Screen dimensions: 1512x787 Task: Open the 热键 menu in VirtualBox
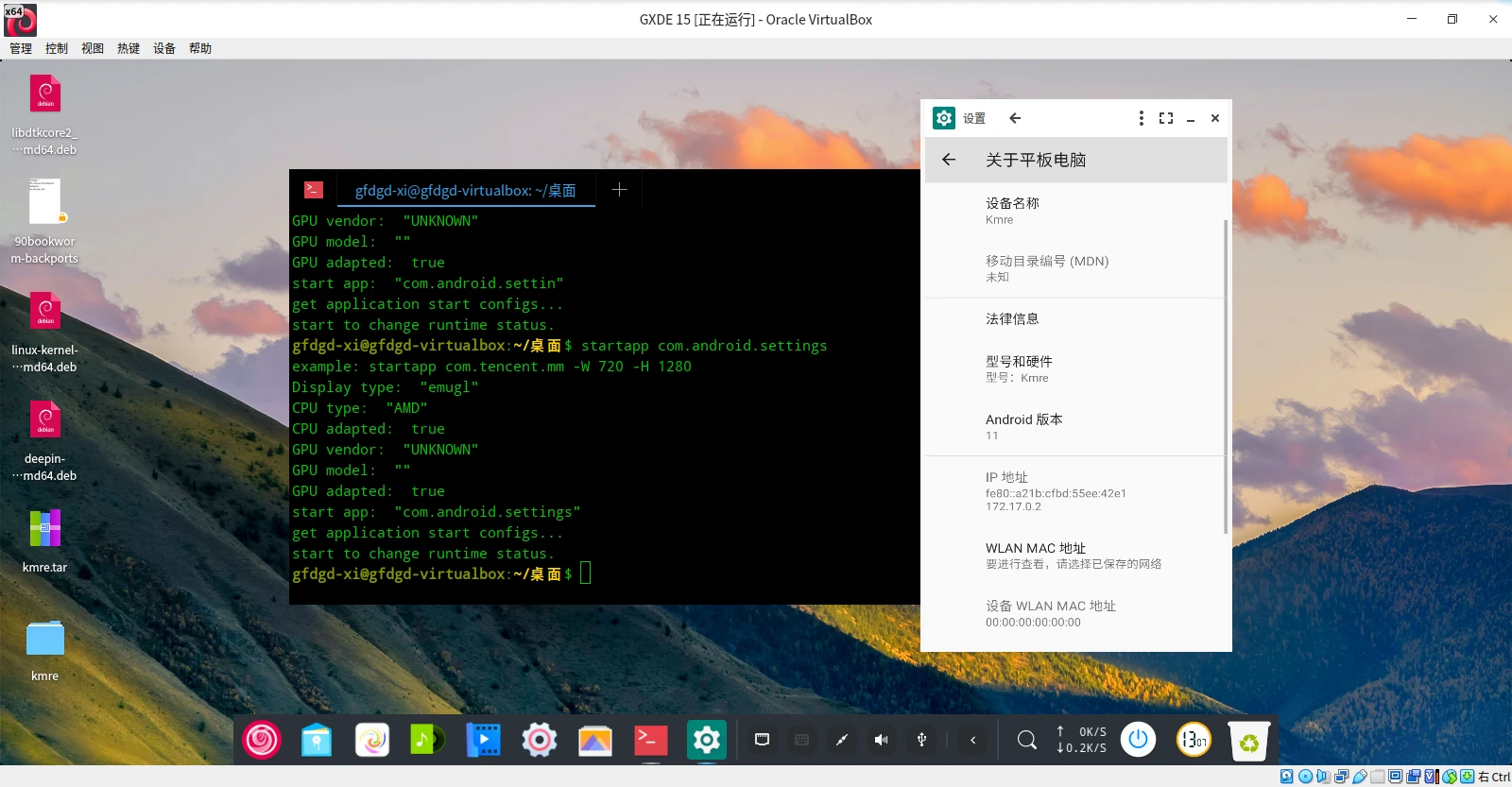(129, 48)
